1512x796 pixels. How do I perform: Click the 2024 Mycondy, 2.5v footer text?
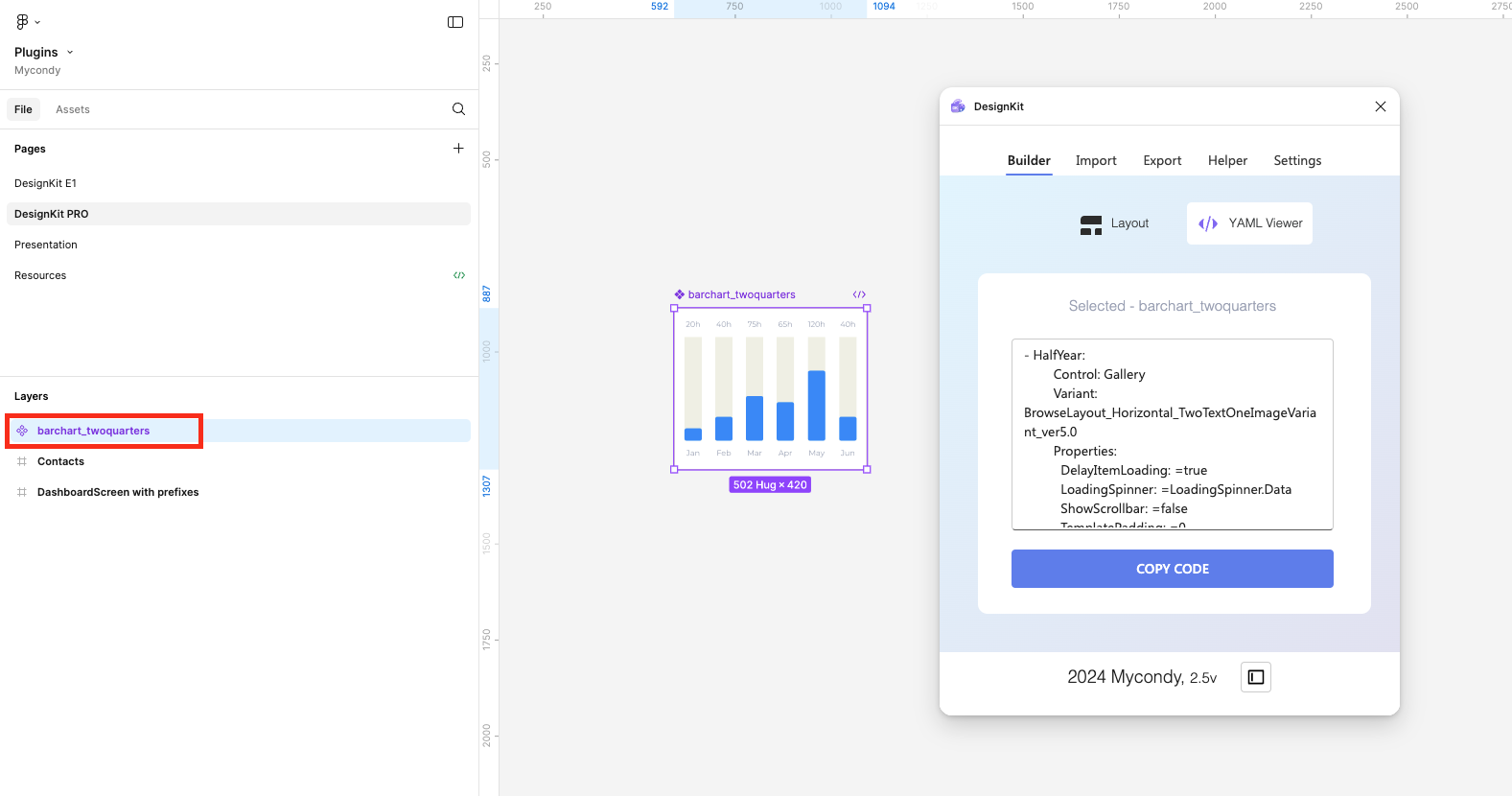pyautogui.click(x=1142, y=677)
